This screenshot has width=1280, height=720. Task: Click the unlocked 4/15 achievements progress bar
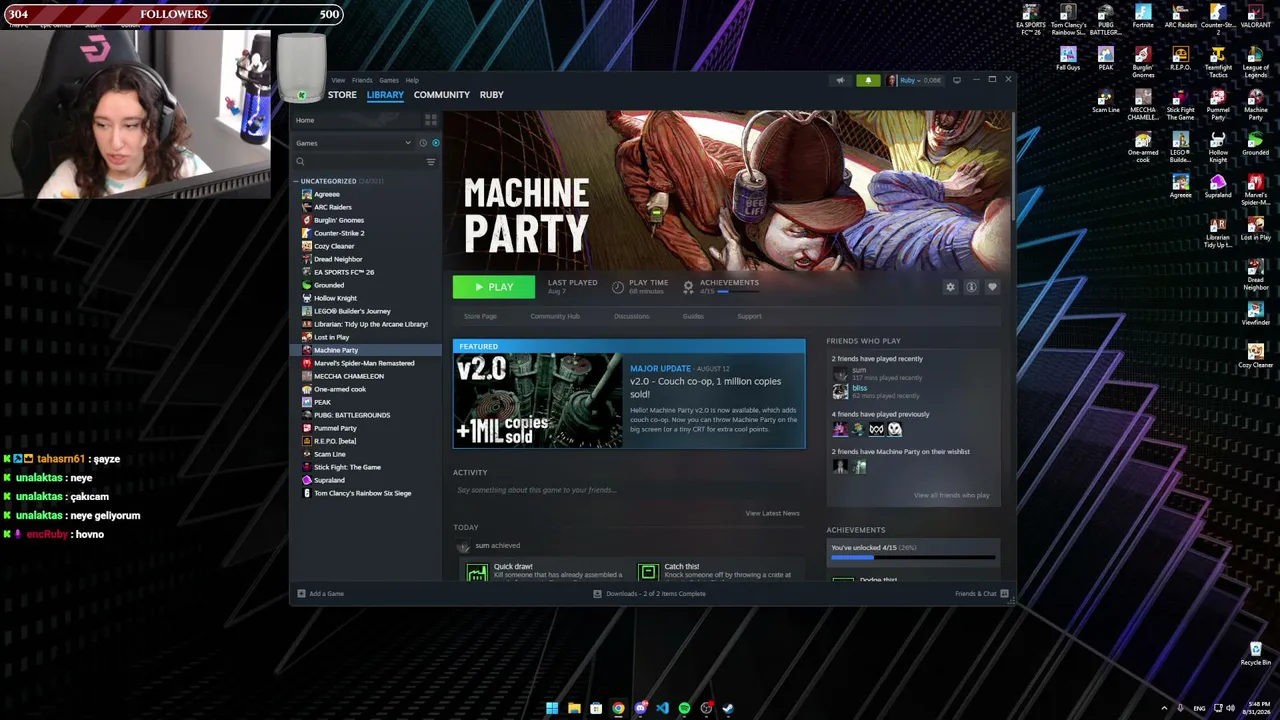click(913, 557)
